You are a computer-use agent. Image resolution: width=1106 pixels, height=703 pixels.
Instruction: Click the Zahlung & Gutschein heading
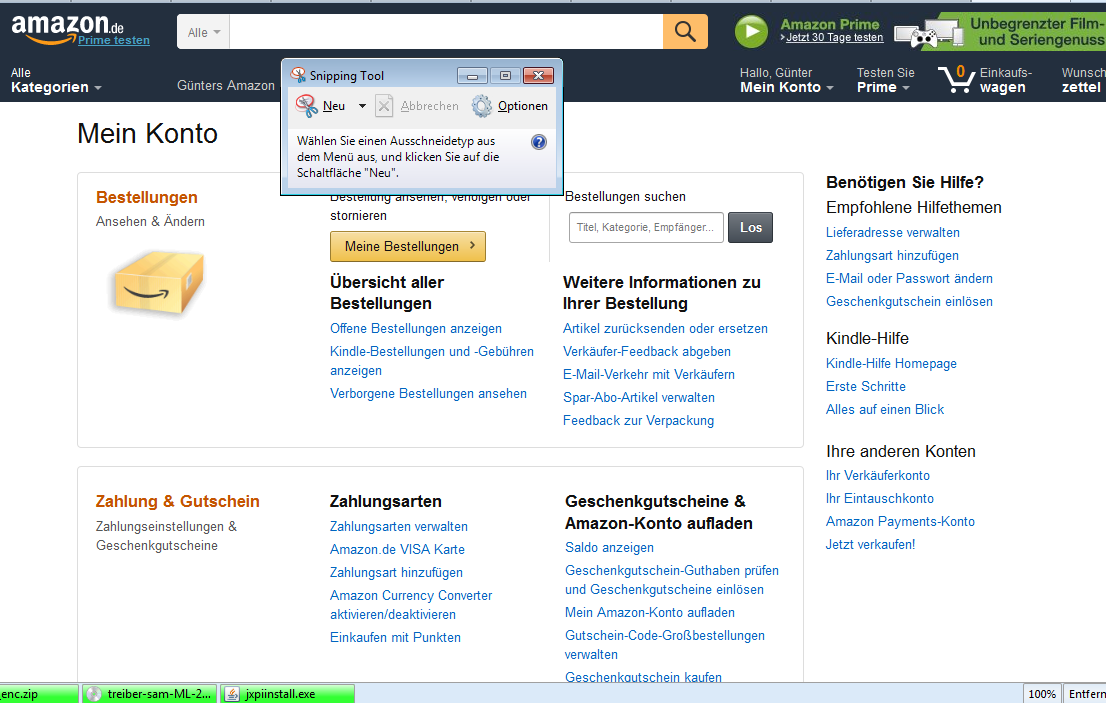click(178, 501)
